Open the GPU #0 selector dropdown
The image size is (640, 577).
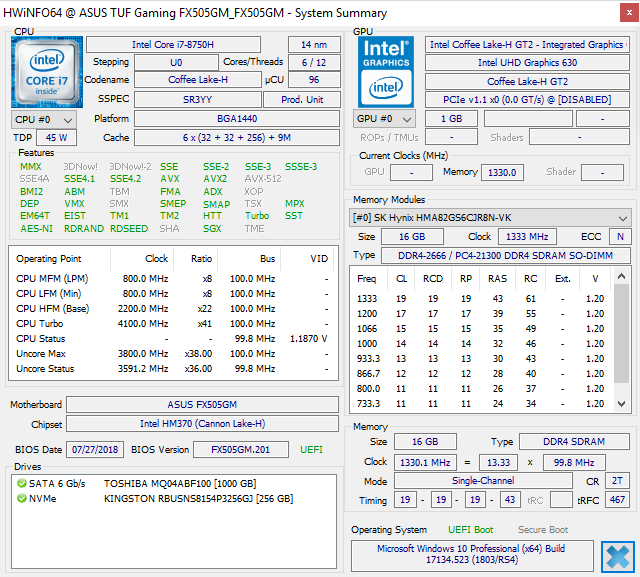(383, 118)
